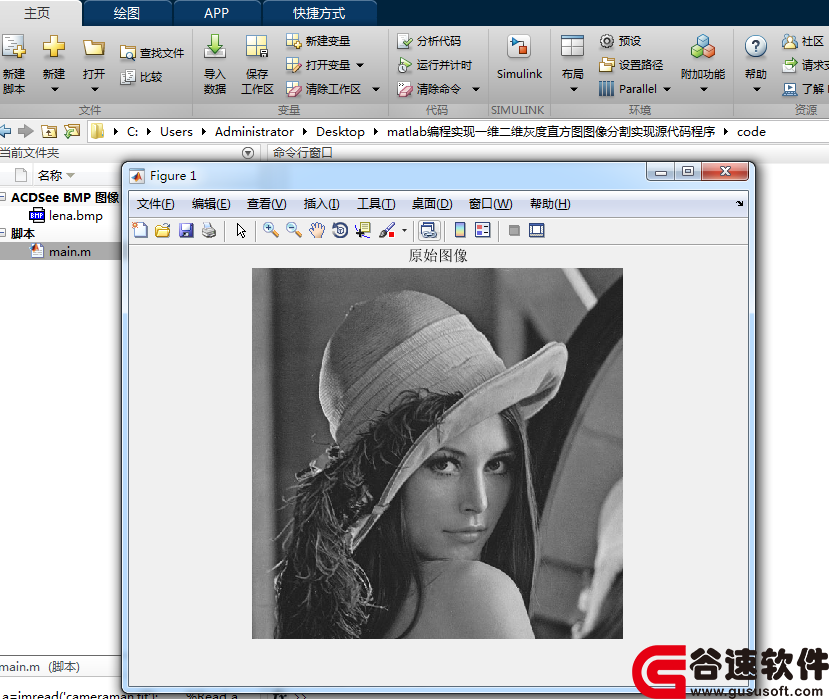Expand the Parallel dropdown arrow
Image resolution: width=829 pixels, height=699 pixels.
tap(667, 89)
